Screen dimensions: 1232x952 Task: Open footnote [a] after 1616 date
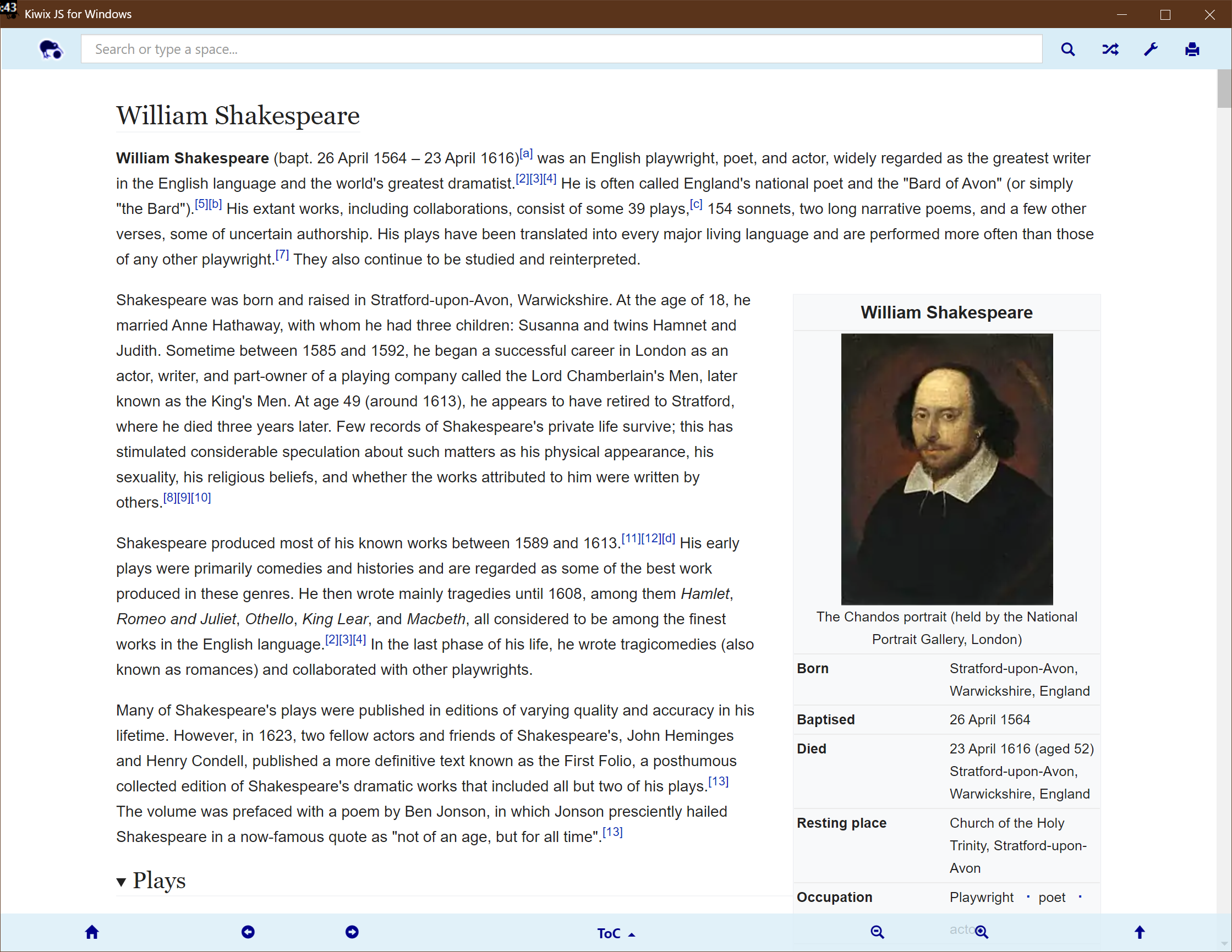525,153
